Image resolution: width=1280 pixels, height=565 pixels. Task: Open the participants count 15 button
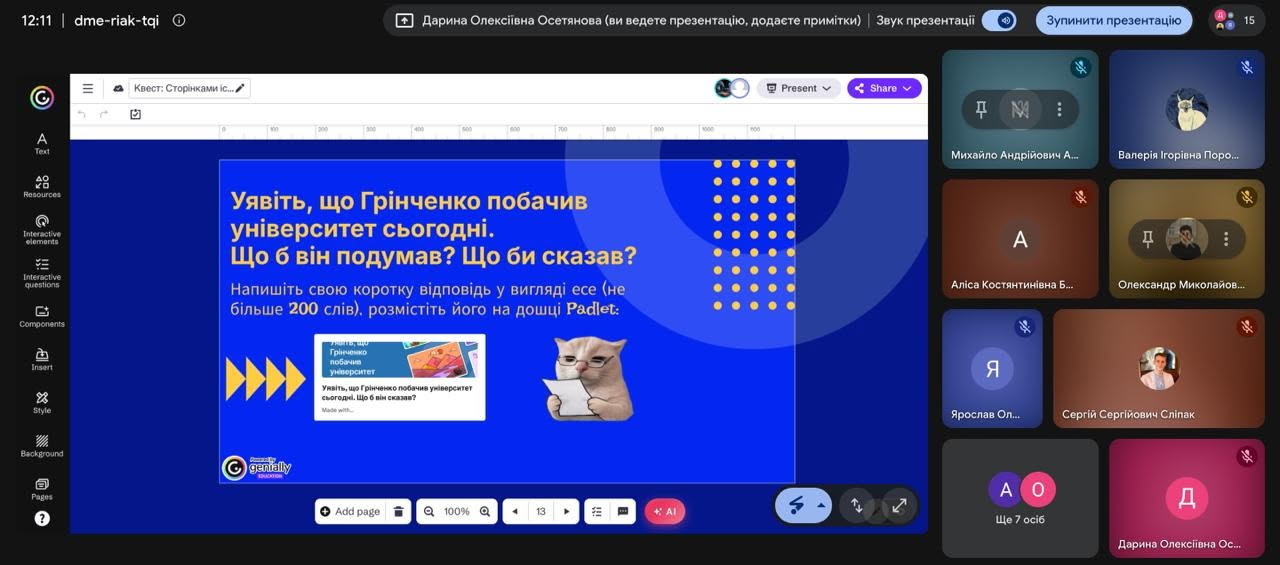[x=1235, y=20]
